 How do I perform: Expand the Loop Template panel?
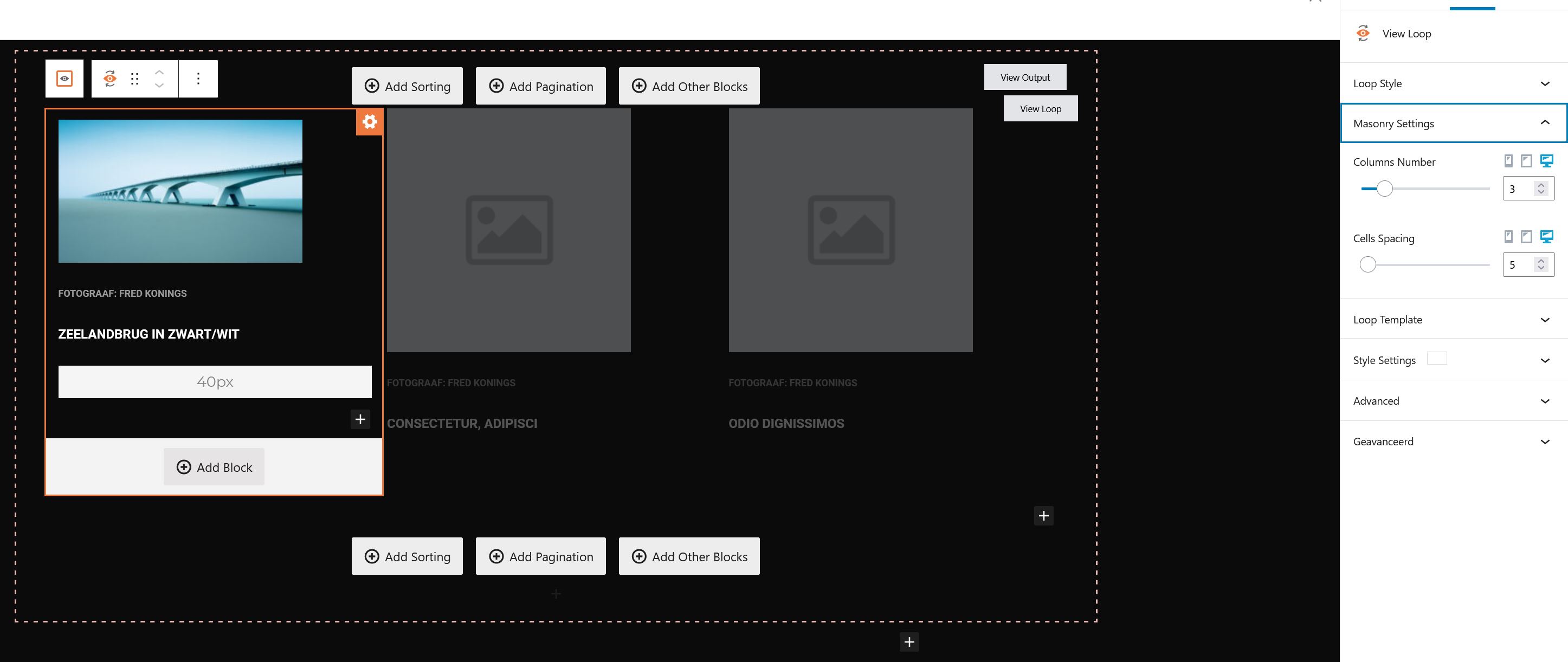tap(1454, 320)
